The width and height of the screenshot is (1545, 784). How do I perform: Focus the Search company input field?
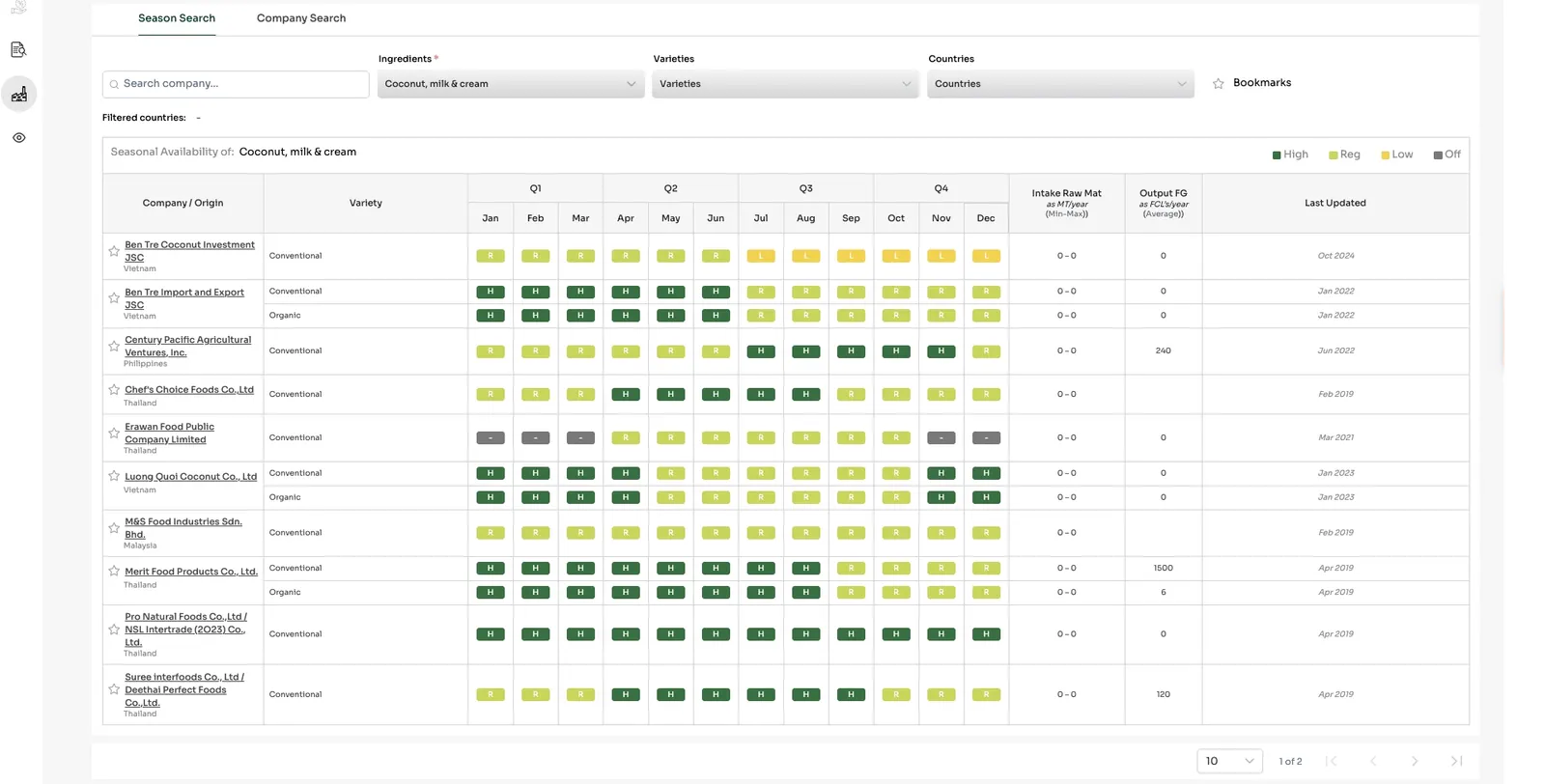pyautogui.click(x=236, y=84)
